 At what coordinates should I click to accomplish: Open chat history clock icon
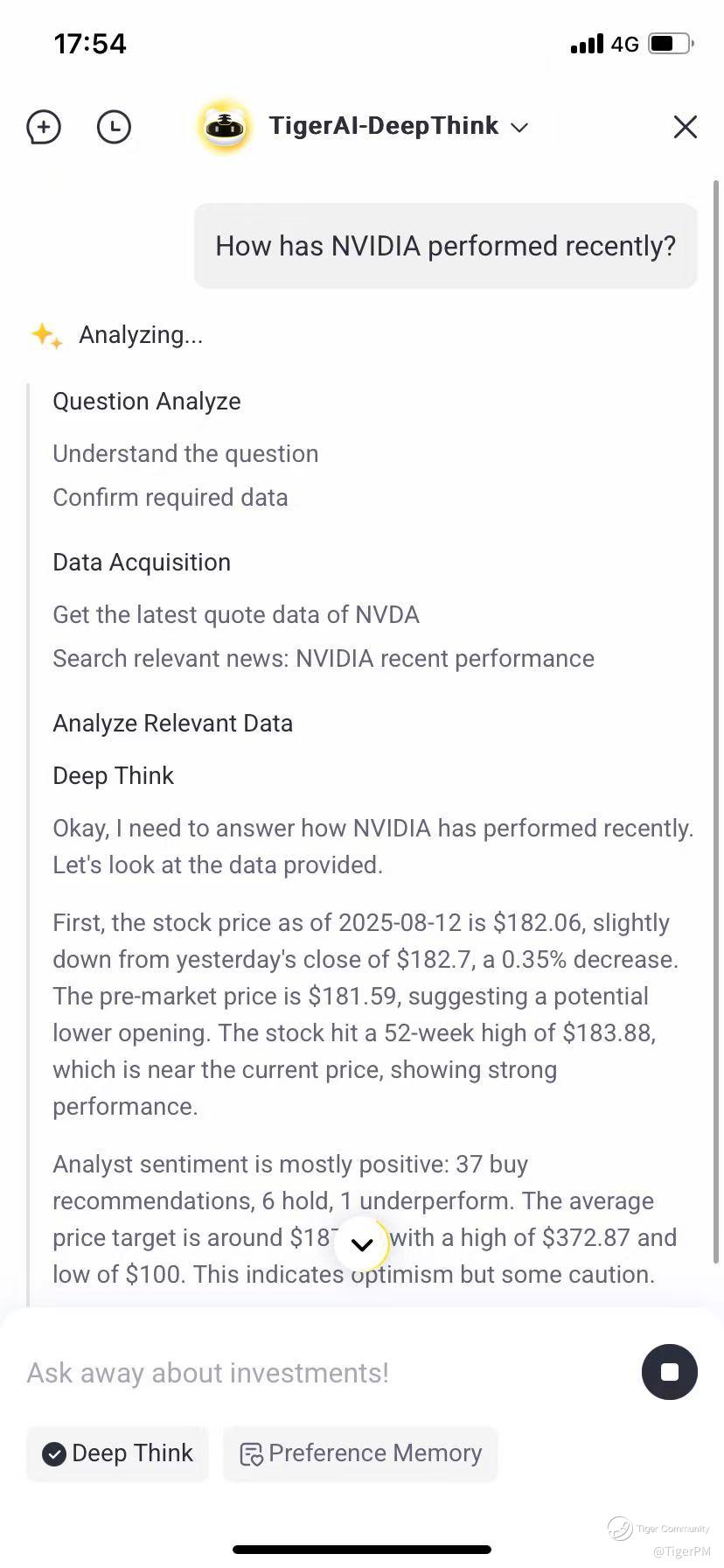coord(114,127)
